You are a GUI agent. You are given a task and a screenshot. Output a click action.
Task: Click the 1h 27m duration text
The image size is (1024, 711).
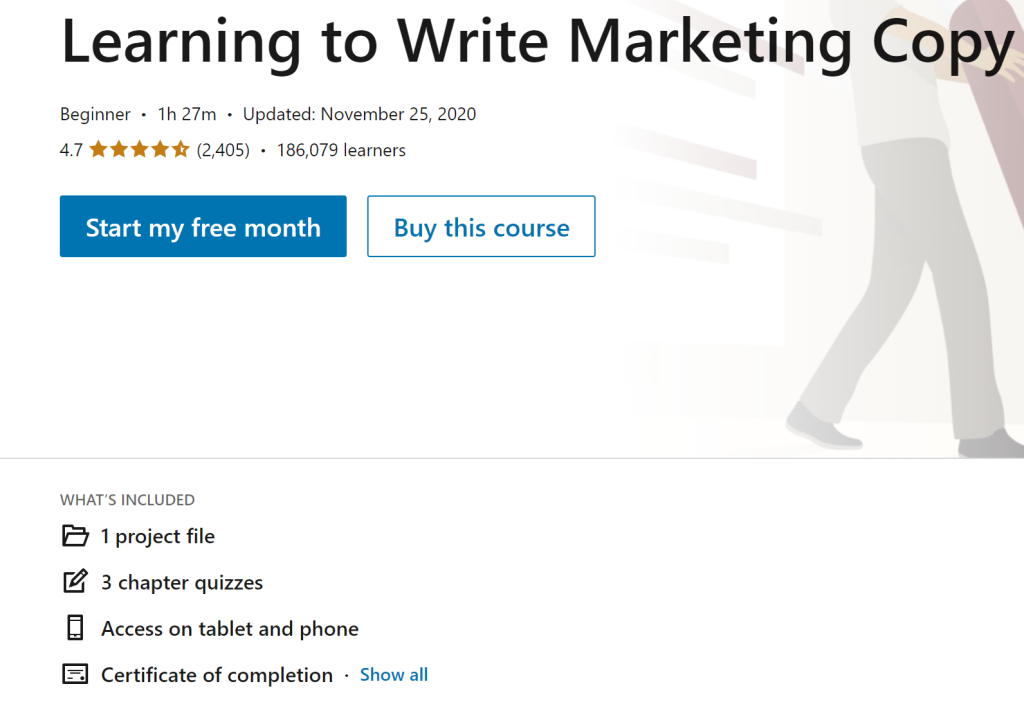click(x=185, y=114)
